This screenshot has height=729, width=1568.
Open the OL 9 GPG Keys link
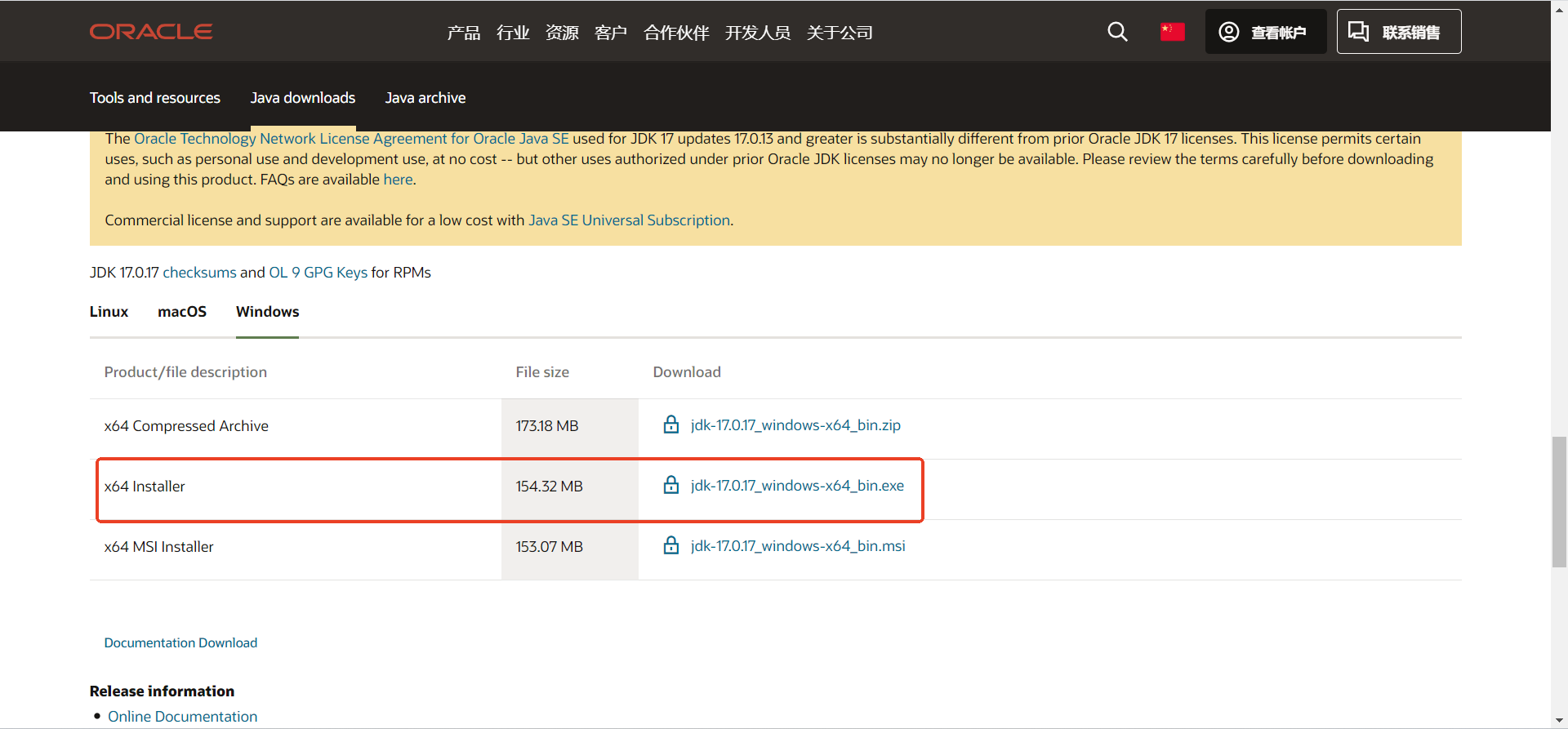(318, 273)
